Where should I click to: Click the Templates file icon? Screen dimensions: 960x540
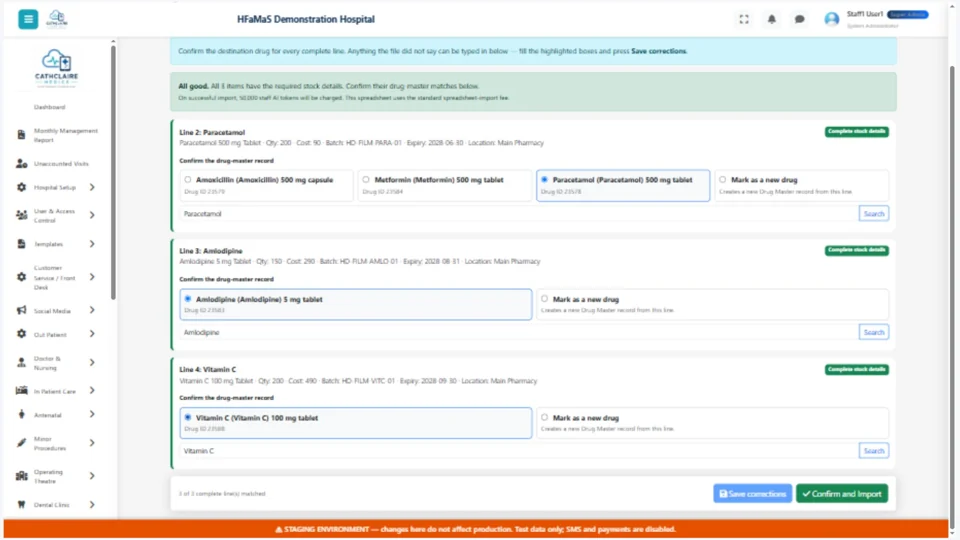click(21, 244)
